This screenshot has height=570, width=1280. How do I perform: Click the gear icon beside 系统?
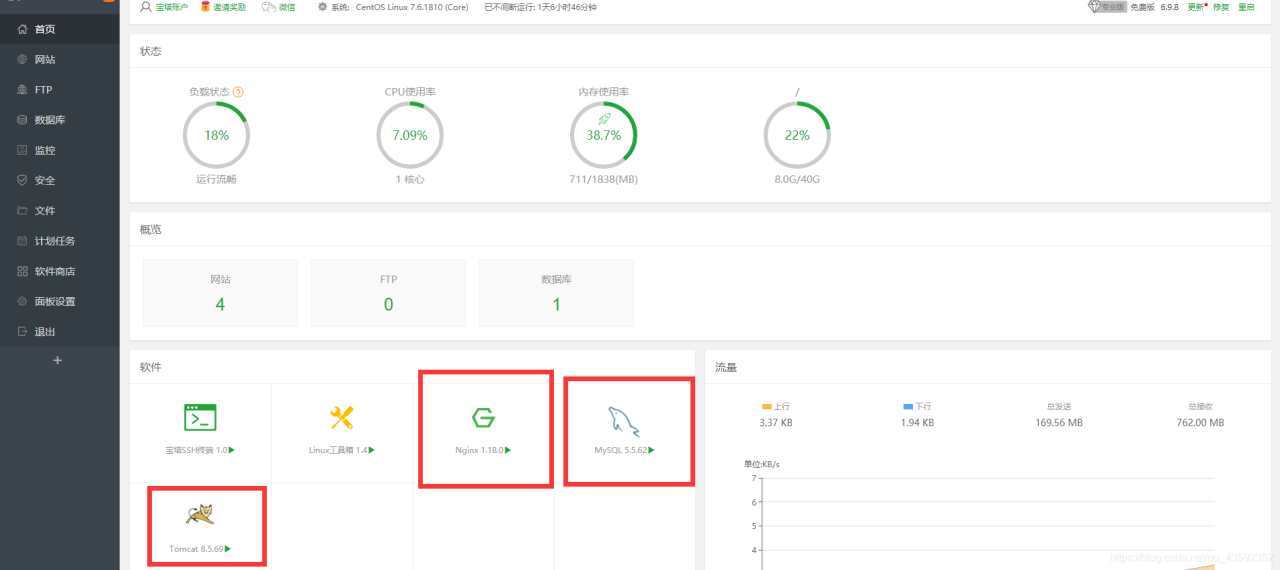tap(322, 7)
